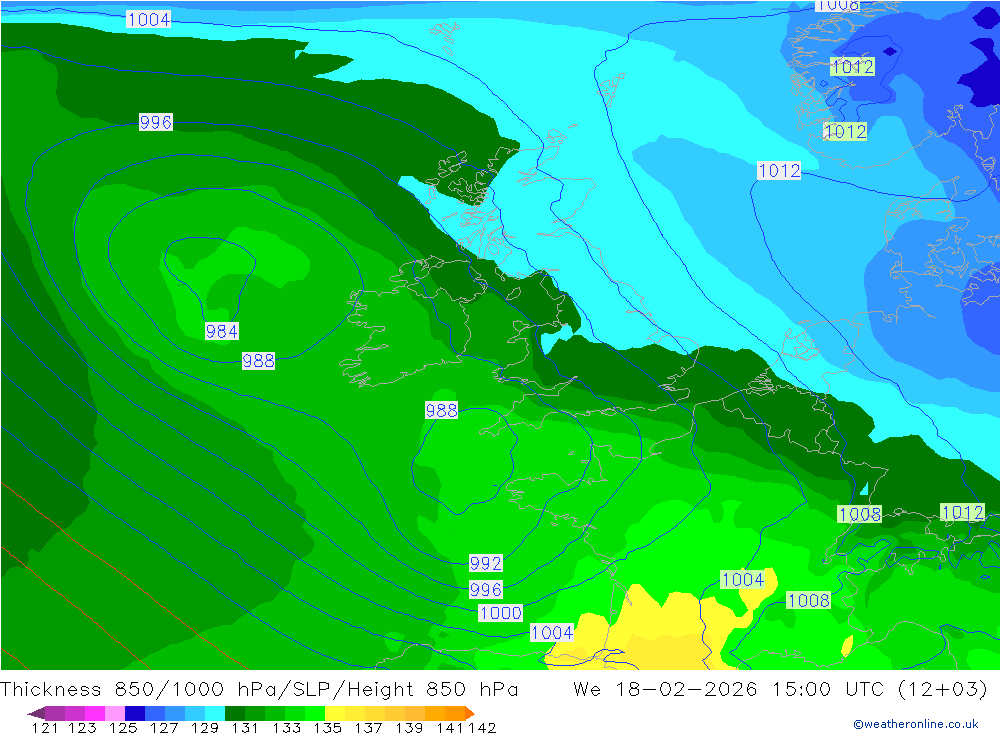Click the purple left arrow of legend
The image size is (1000, 733).
pyautogui.click(x=36, y=713)
